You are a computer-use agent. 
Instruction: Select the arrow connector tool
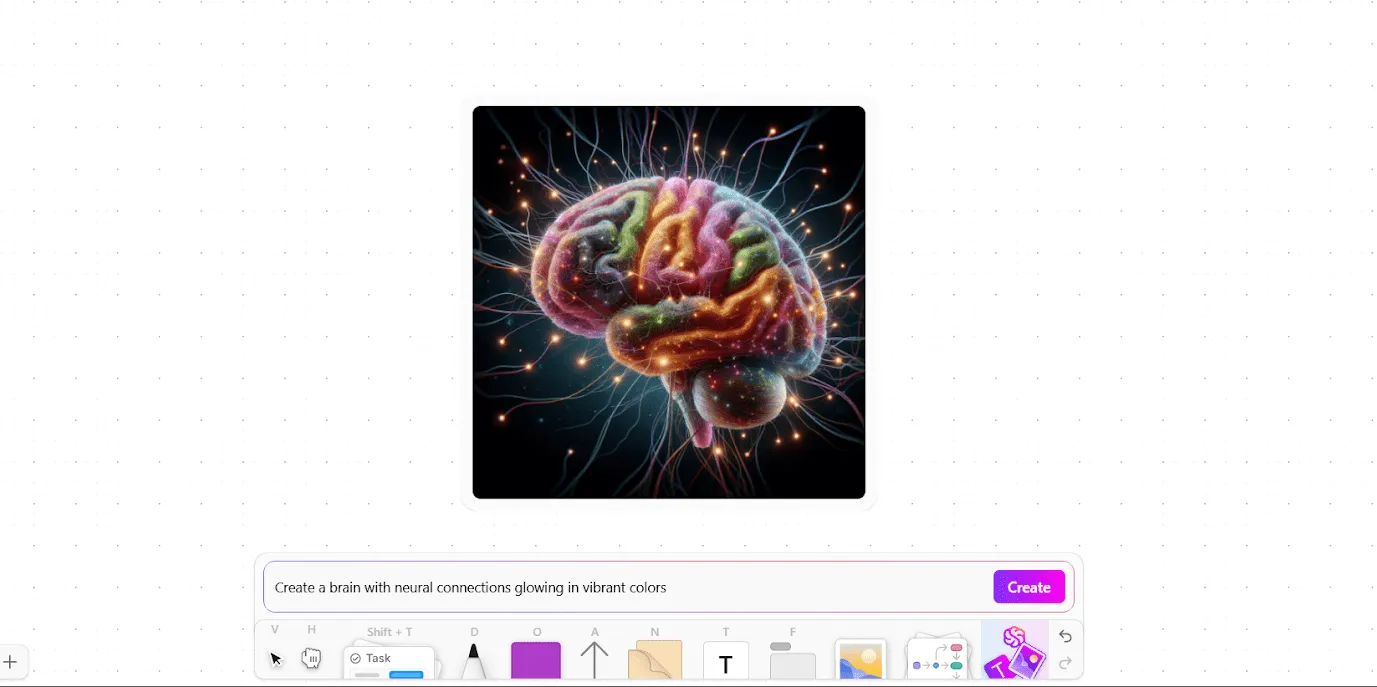click(594, 660)
